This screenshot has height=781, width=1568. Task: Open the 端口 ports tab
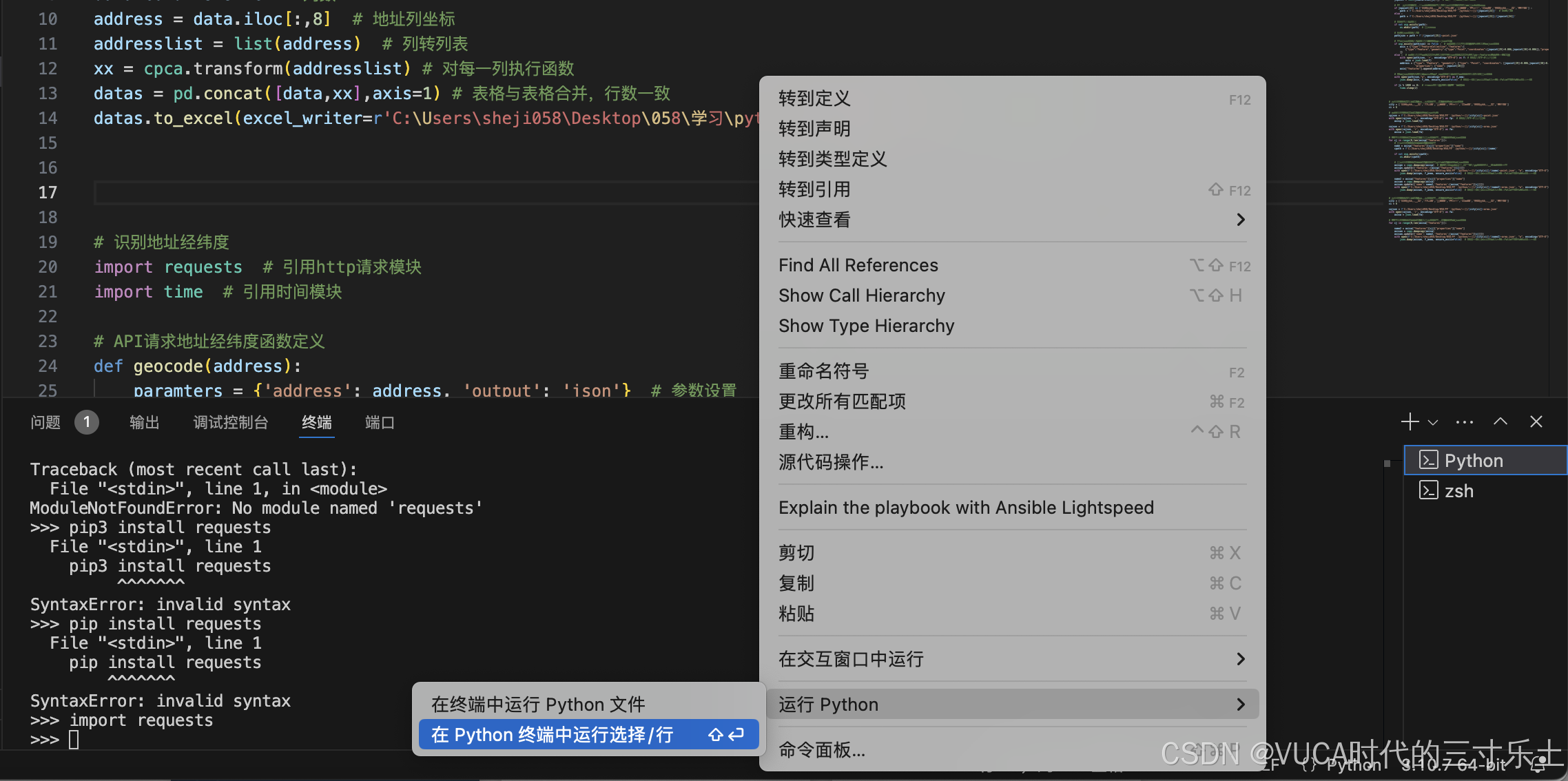[x=380, y=422]
